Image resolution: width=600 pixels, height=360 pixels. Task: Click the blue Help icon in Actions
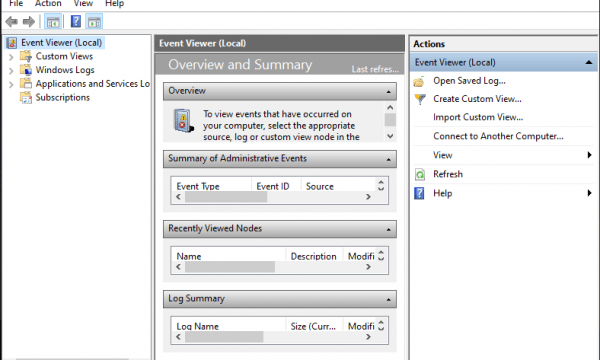(x=419, y=193)
